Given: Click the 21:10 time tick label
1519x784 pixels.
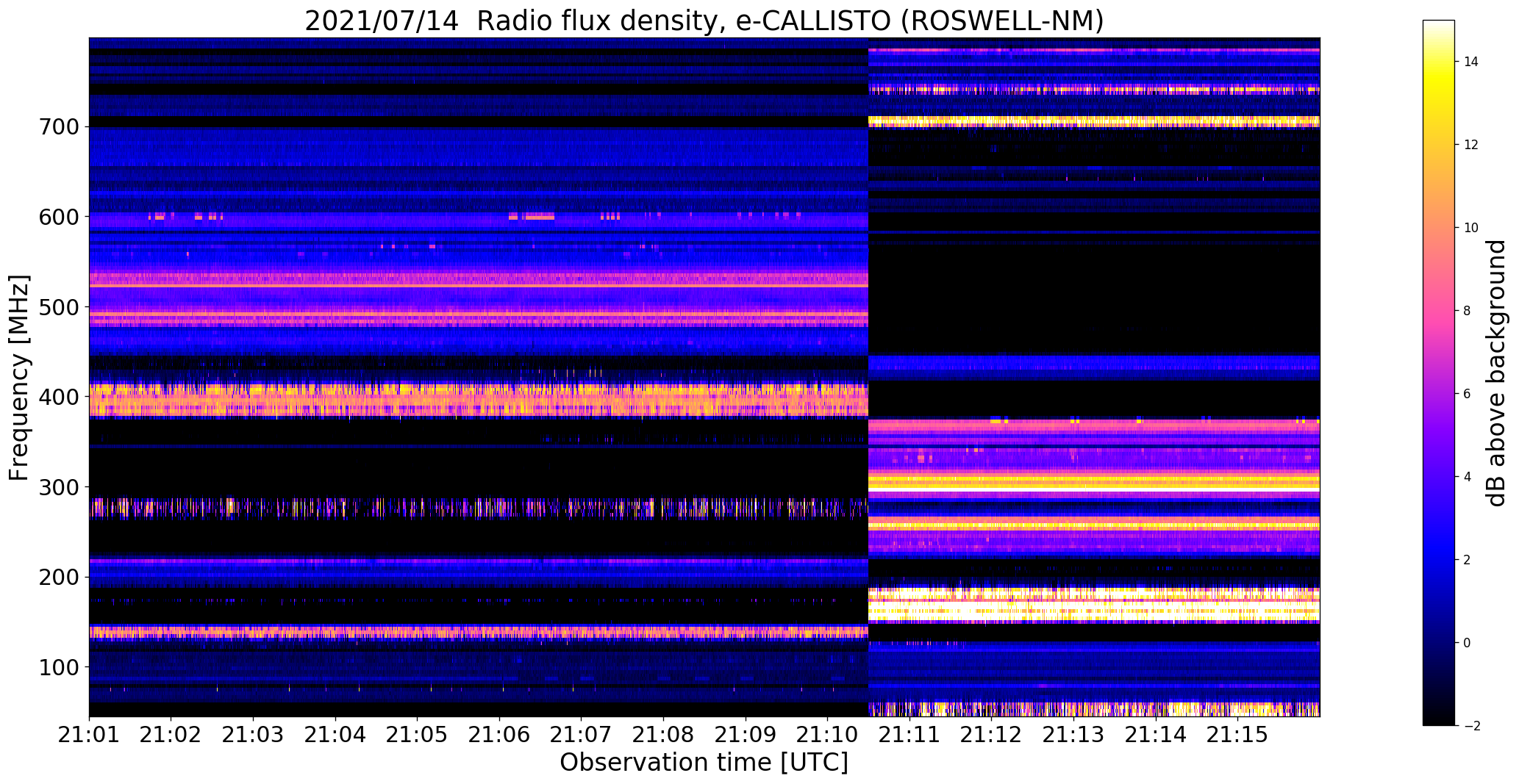Looking at the screenshot, I should coord(828,734).
